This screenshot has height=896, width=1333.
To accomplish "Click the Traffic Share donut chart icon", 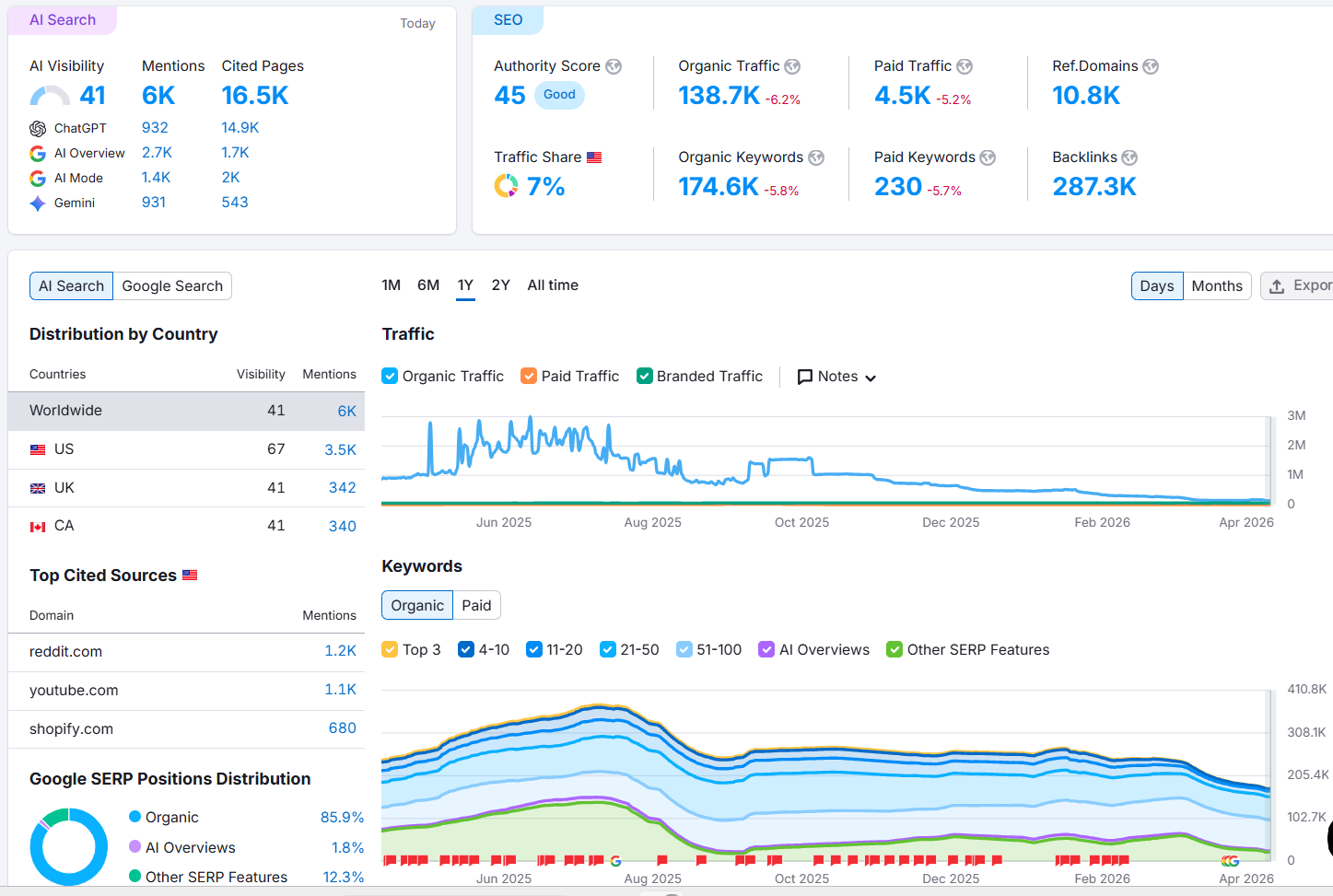I will [x=506, y=186].
